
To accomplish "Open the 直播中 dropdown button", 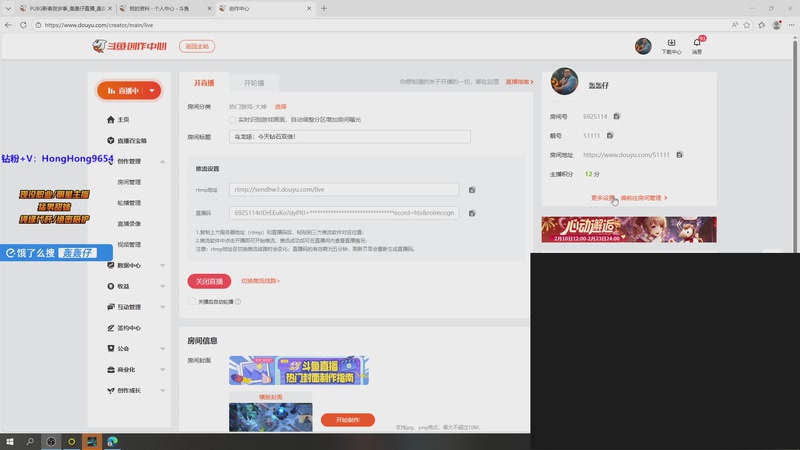I will point(129,90).
